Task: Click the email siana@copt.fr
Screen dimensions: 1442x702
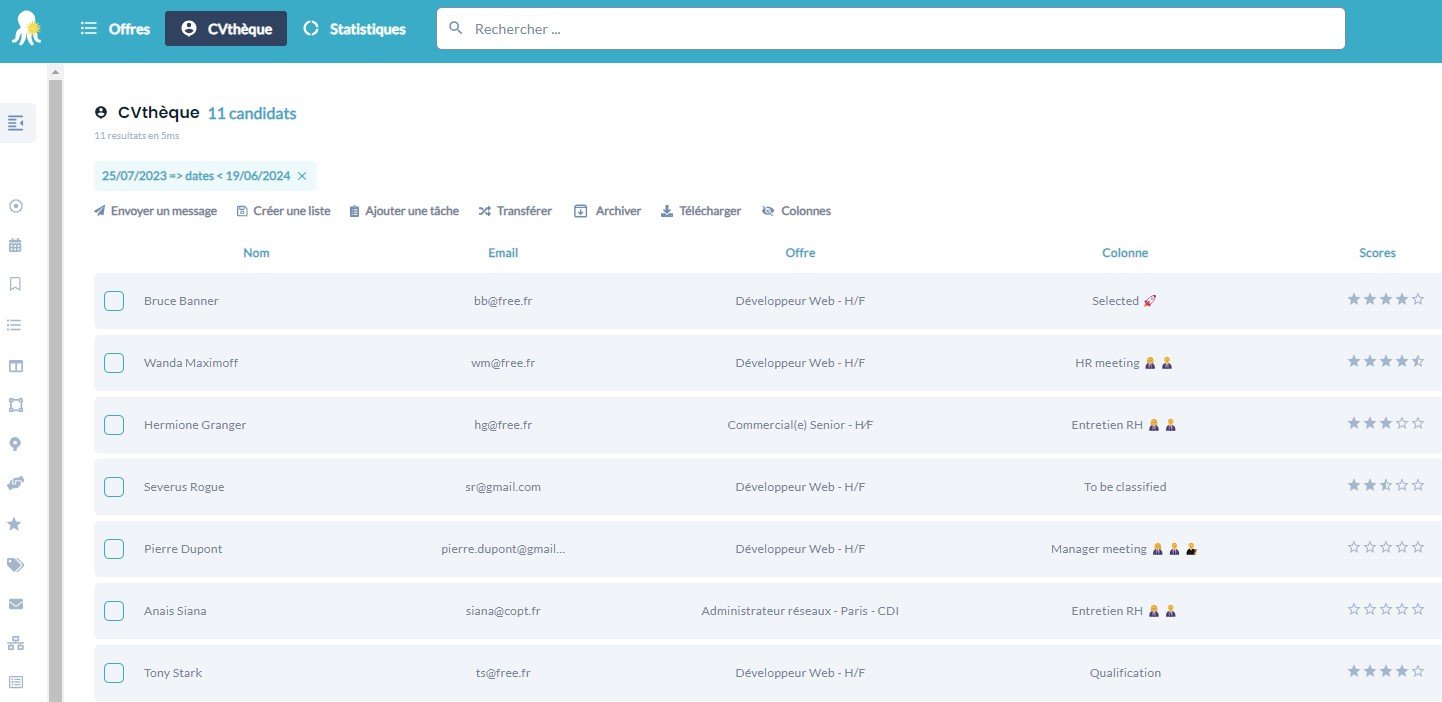Action: coord(503,611)
